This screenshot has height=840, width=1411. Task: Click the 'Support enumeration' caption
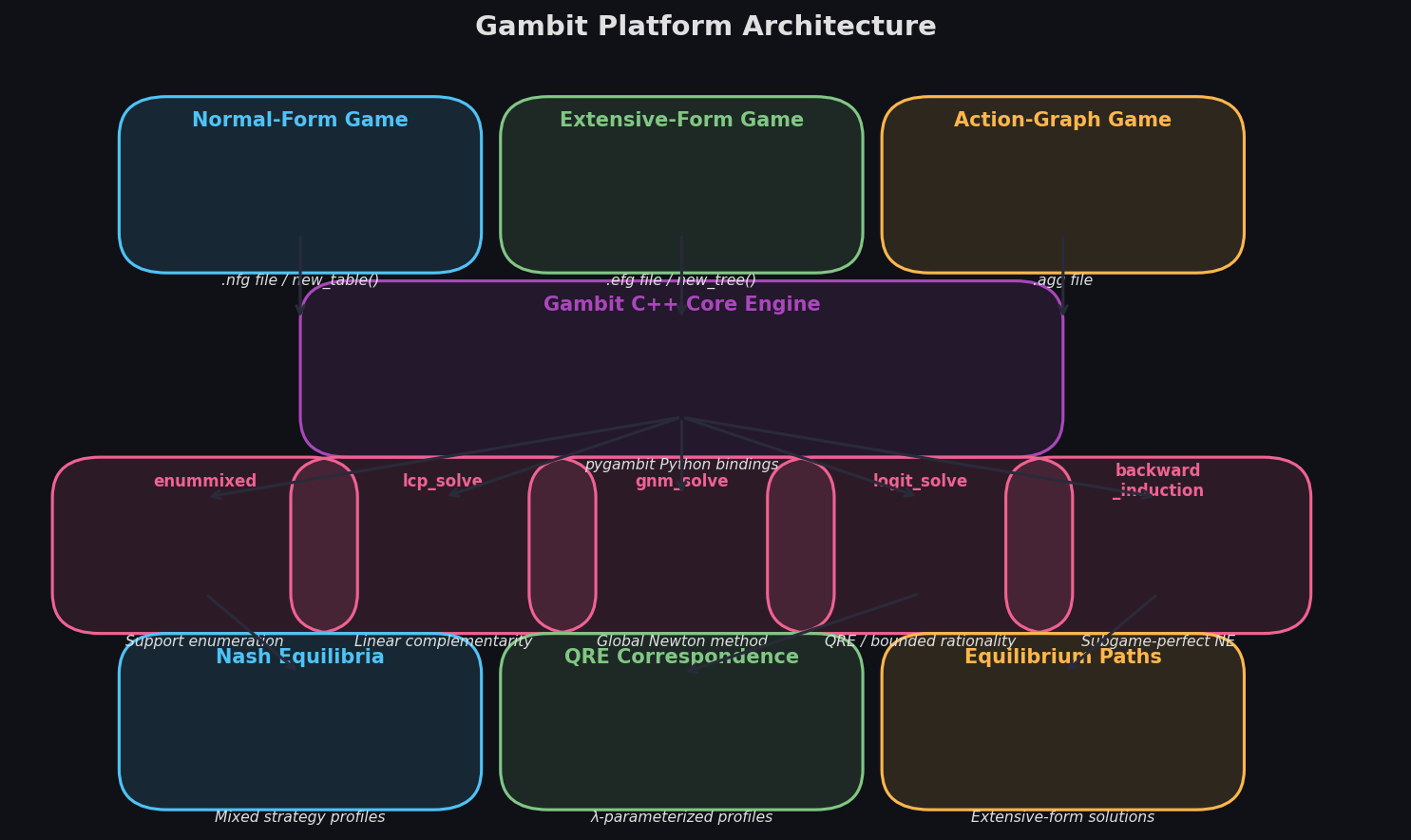(204, 641)
